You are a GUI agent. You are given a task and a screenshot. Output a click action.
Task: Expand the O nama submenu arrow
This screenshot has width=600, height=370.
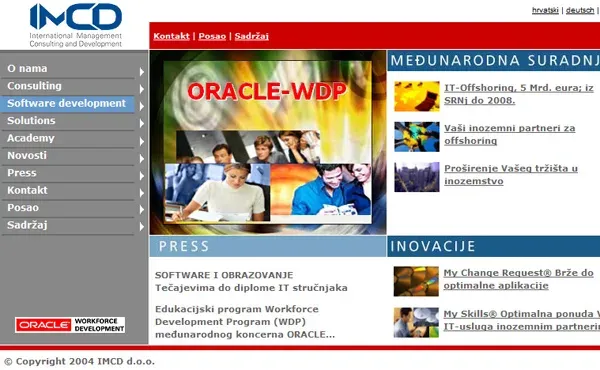(142, 72)
